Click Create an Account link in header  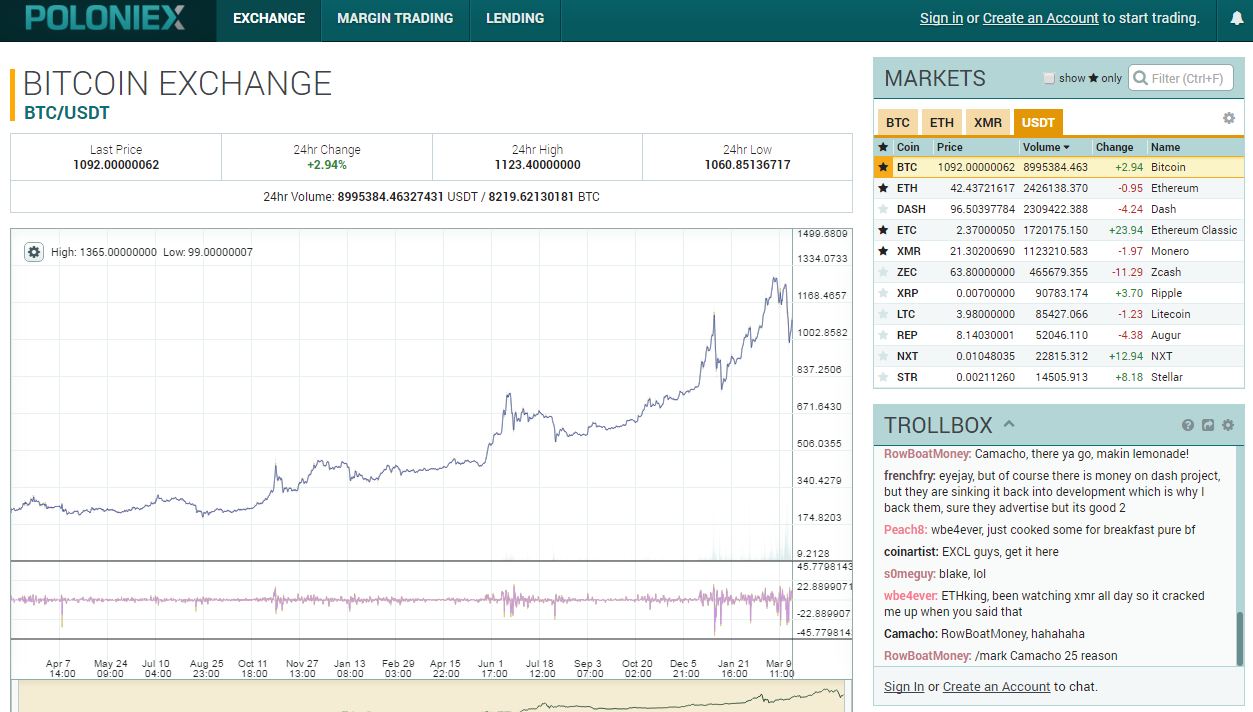(x=1040, y=18)
